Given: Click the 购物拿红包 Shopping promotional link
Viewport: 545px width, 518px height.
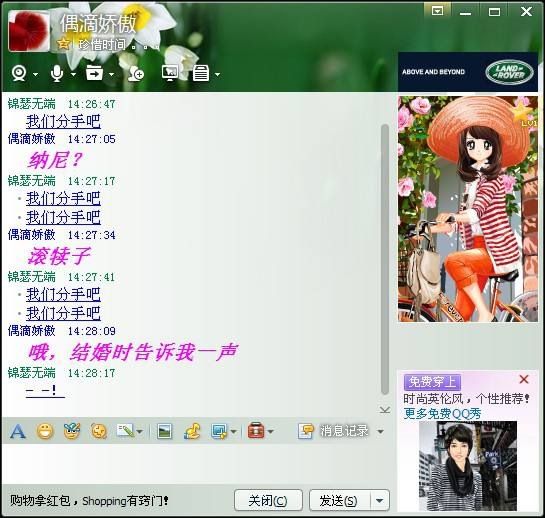Looking at the screenshot, I should (x=89, y=501).
